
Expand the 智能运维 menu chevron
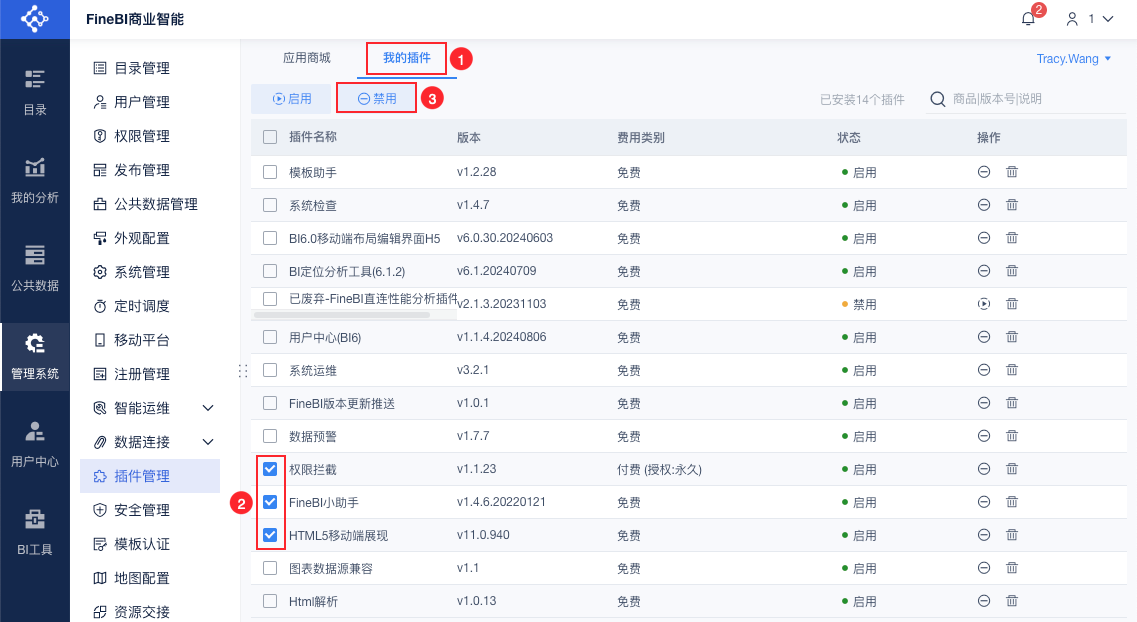pyautogui.click(x=208, y=408)
